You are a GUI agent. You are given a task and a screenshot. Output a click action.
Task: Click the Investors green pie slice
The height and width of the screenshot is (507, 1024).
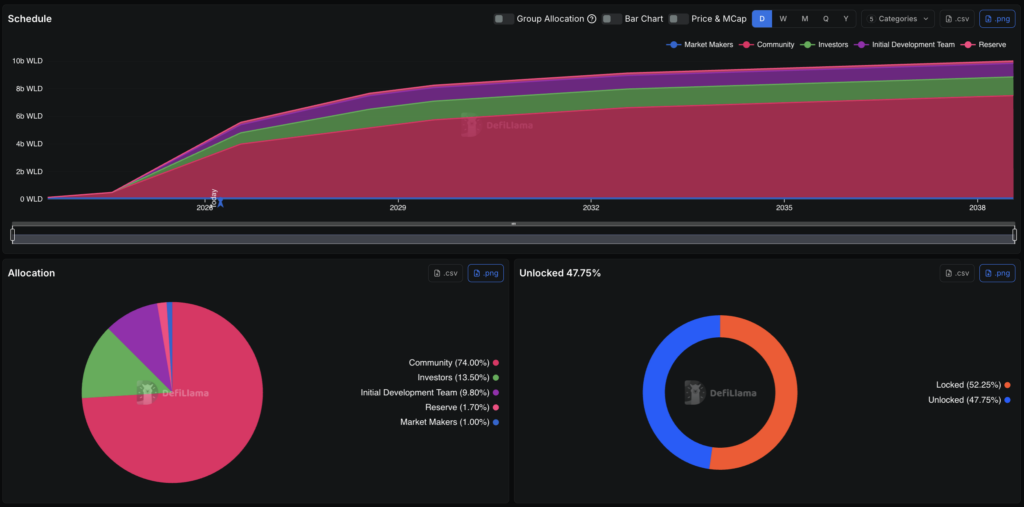[111, 369]
